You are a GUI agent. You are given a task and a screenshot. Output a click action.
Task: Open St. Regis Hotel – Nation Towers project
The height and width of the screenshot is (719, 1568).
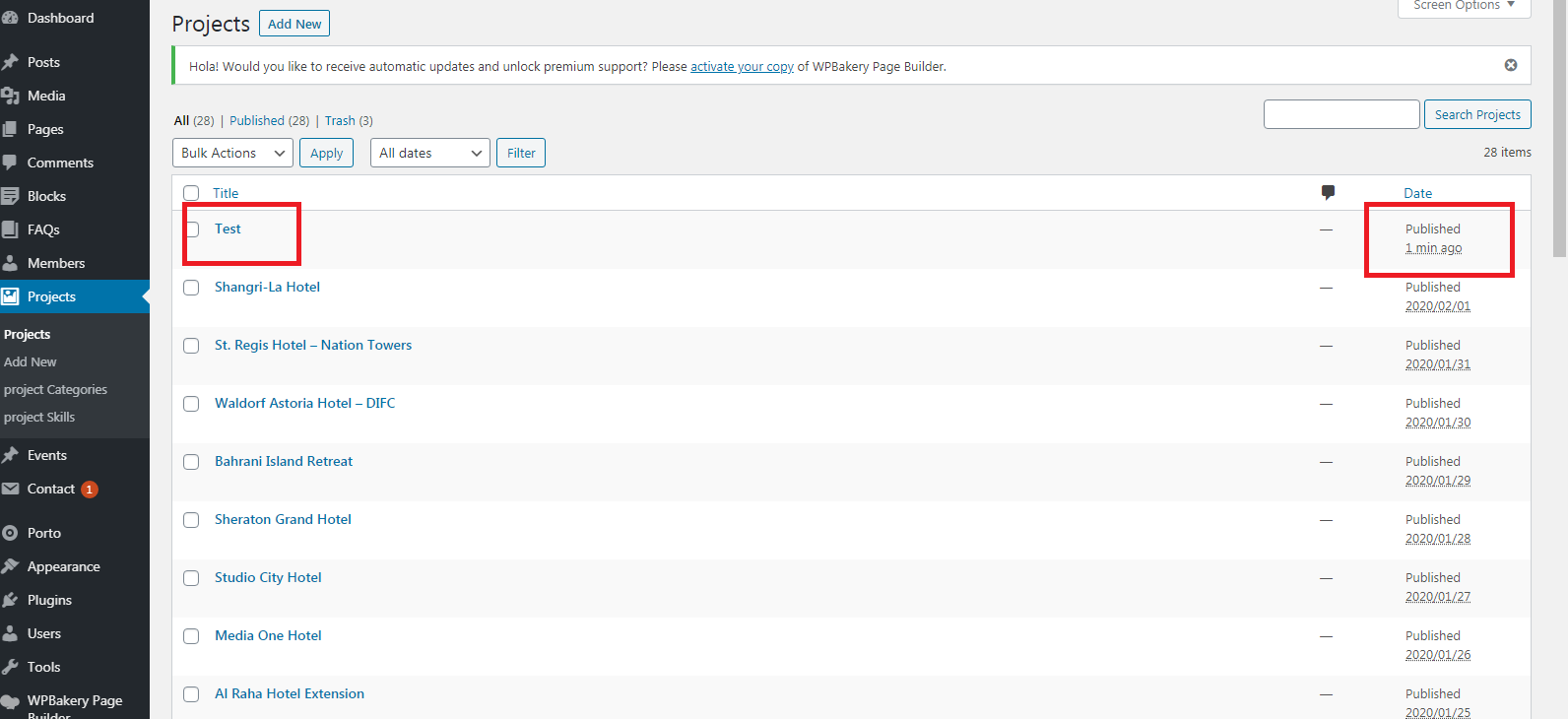tap(313, 345)
